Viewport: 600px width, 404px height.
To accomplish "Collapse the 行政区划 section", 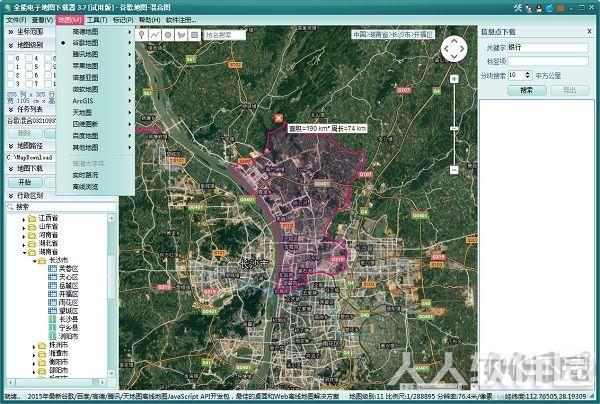I will pyautogui.click(x=11, y=195).
